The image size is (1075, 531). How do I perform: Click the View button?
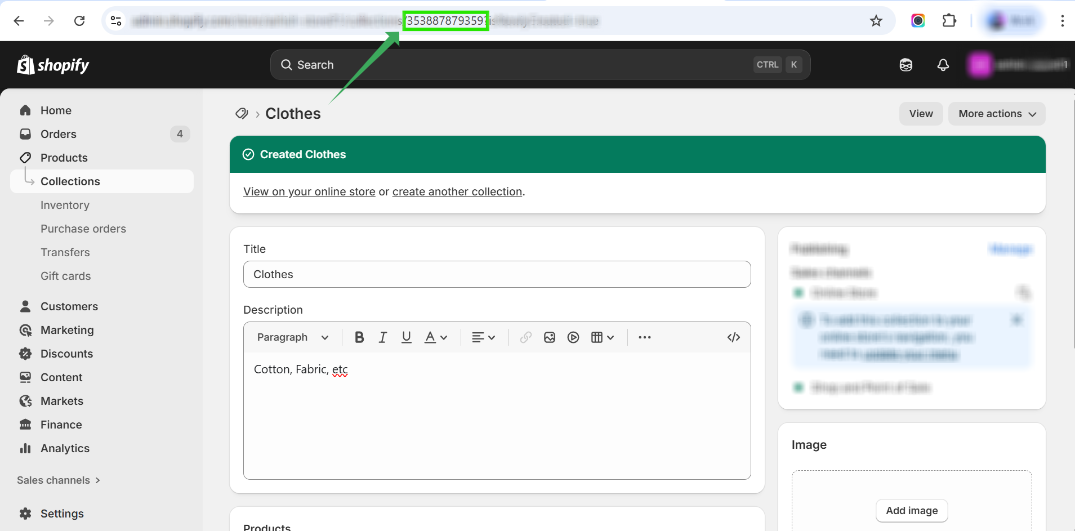pyautogui.click(x=921, y=114)
